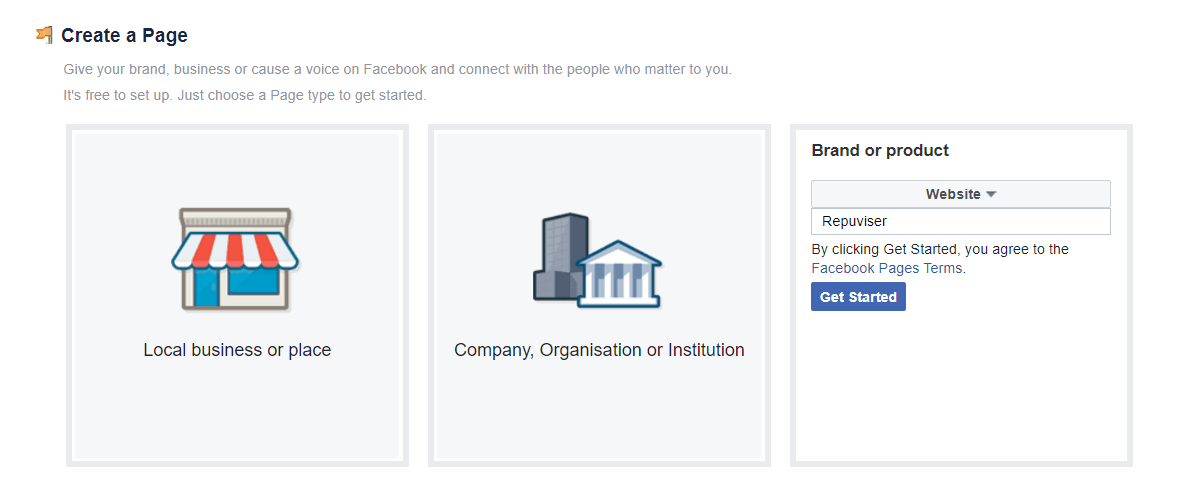Click the columned bank building icon
Screen dimensions: 1188x481
coord(618,273)
